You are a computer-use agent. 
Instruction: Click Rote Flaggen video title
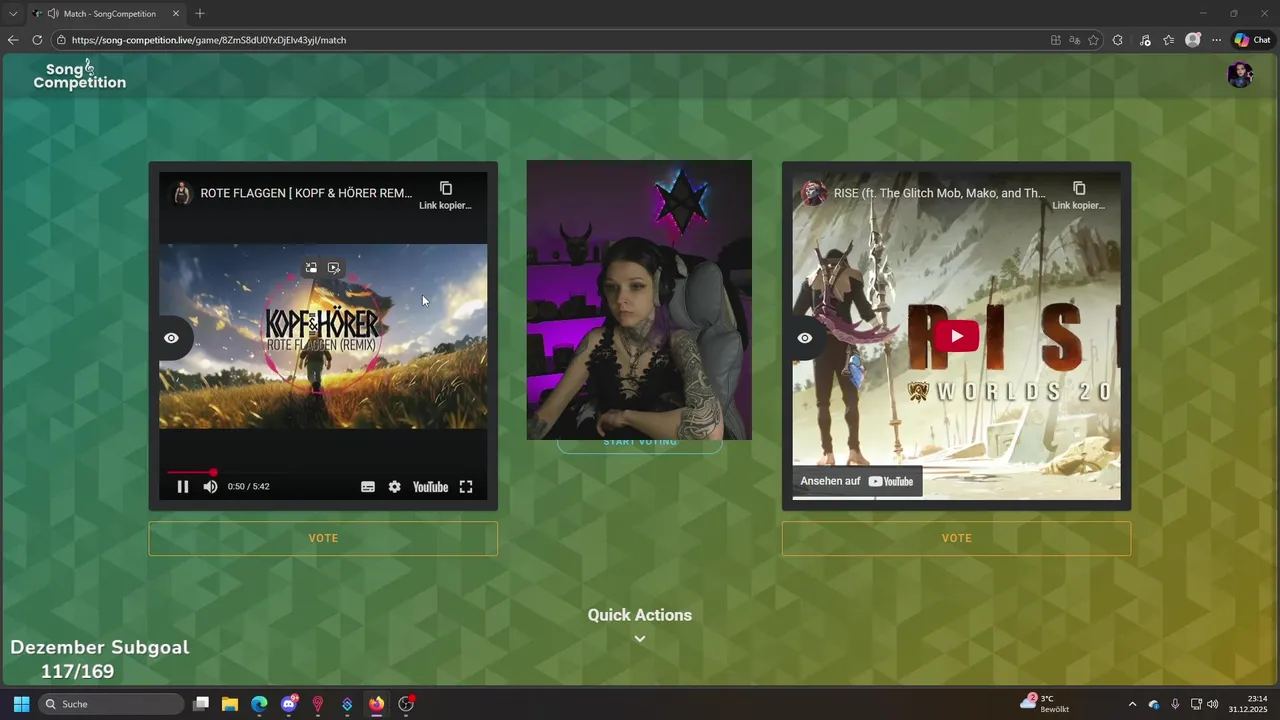(x=306, y=193)
